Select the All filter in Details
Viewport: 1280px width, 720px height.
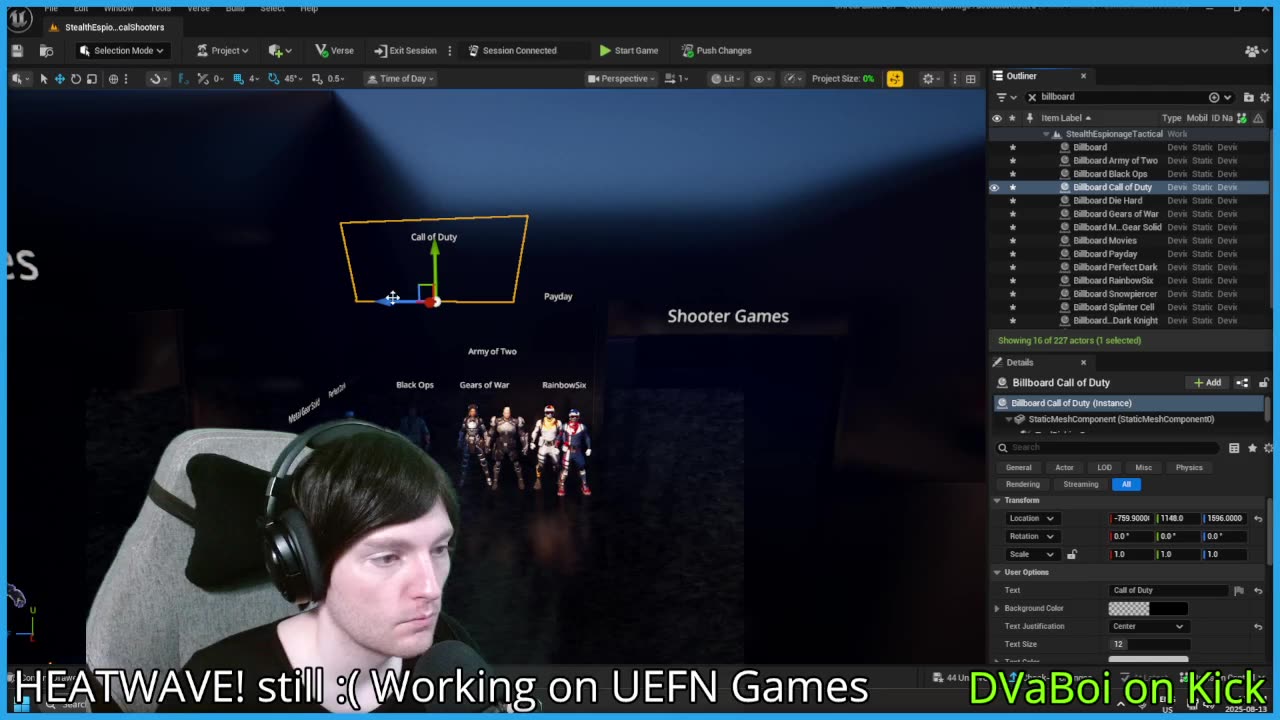1126,484
